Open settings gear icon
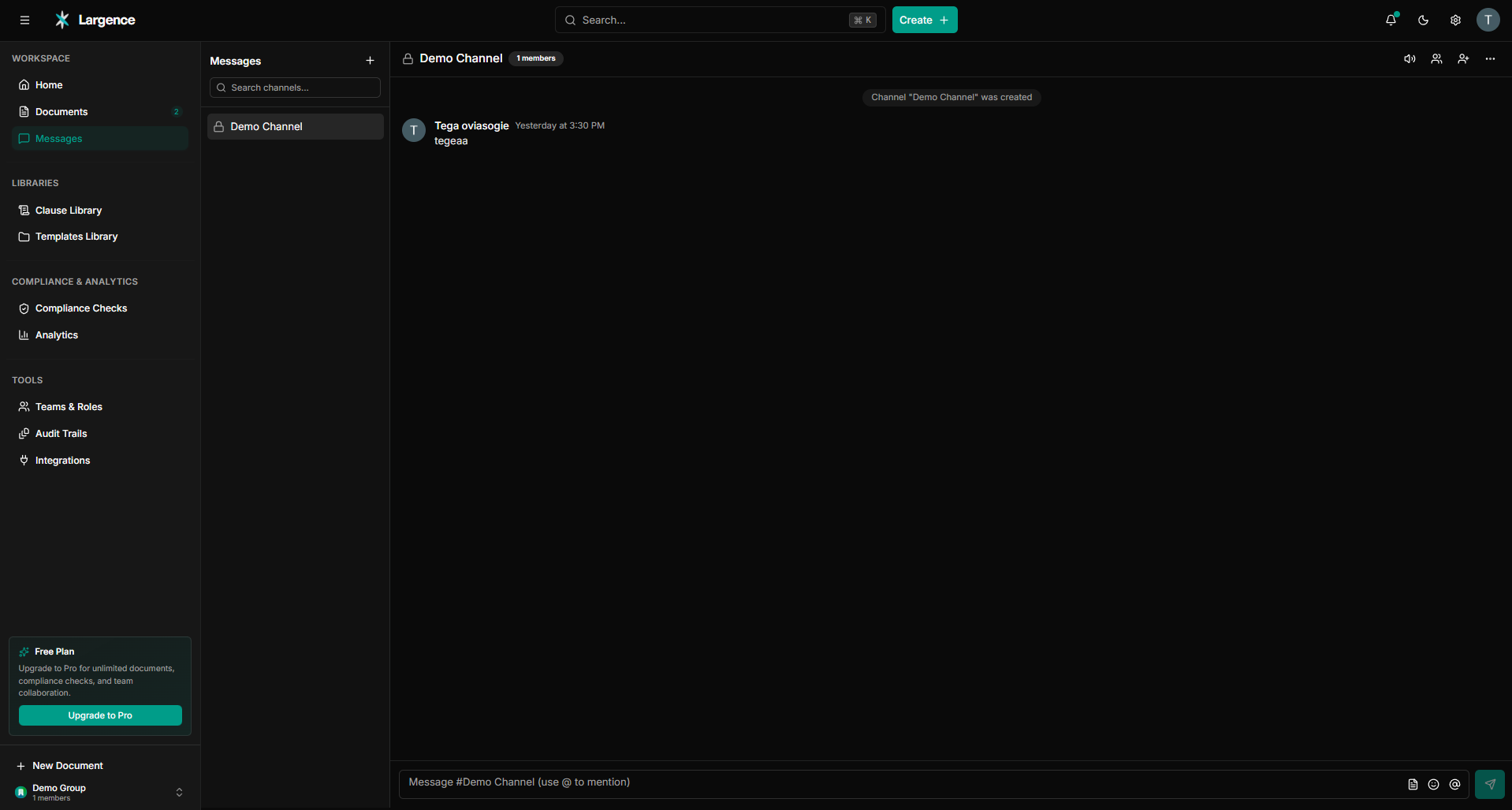 [1455, 21]
